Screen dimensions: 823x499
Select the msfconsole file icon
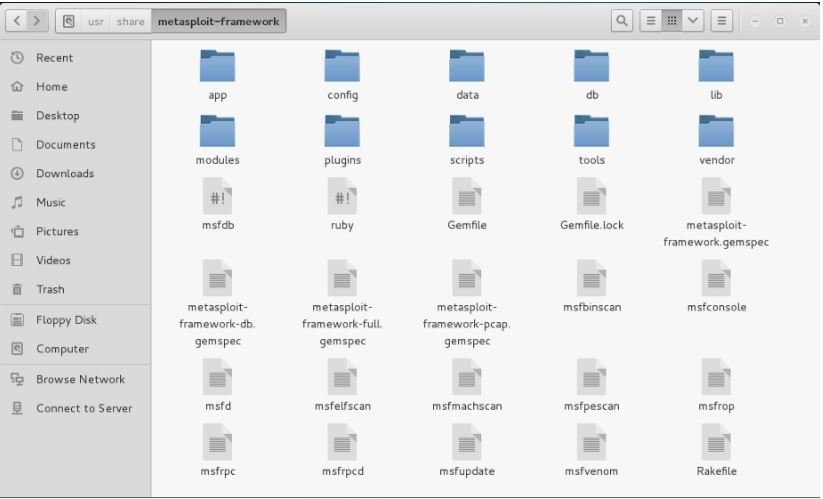(x=716, y=278)
